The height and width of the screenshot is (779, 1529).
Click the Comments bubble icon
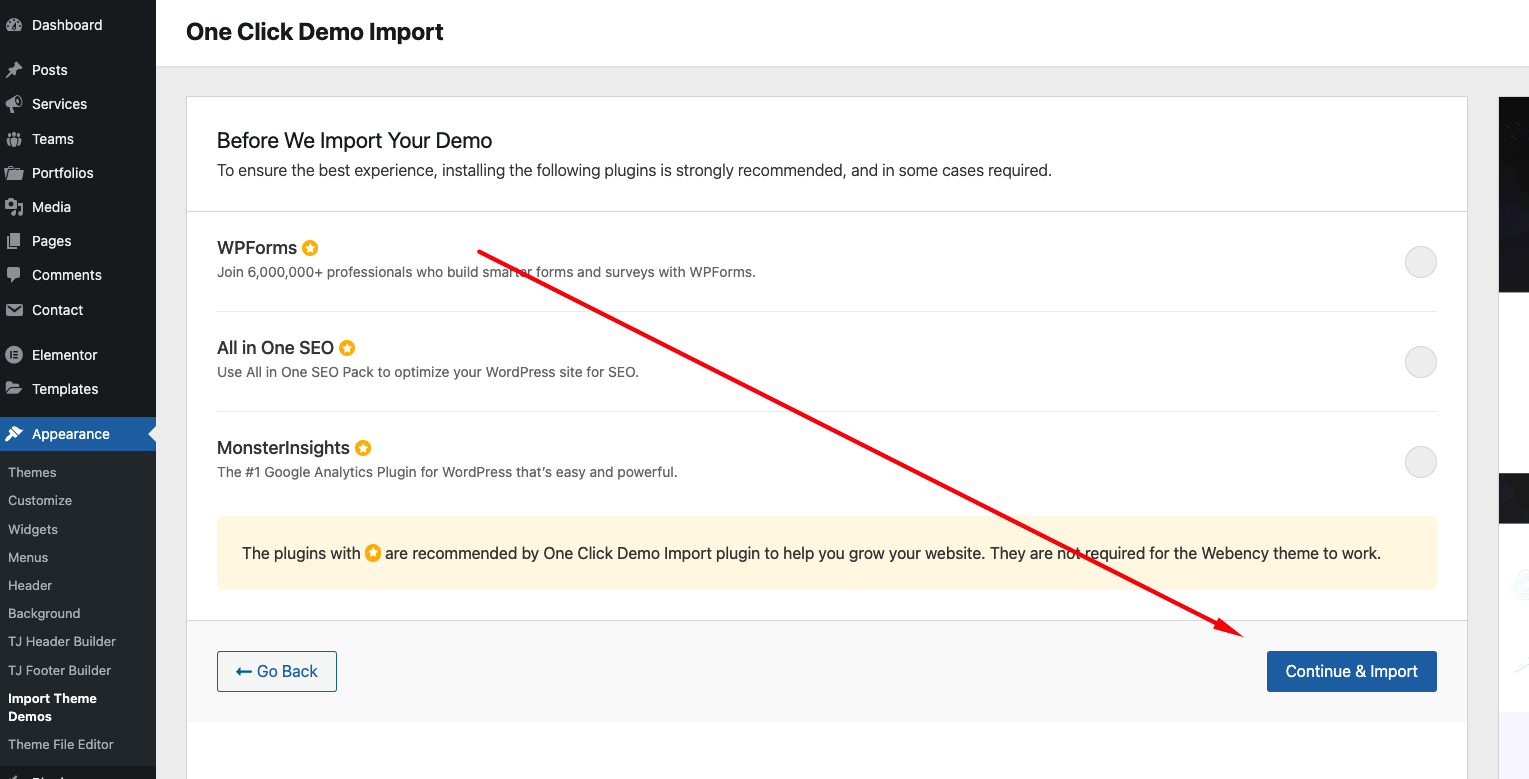pos(14,275)
